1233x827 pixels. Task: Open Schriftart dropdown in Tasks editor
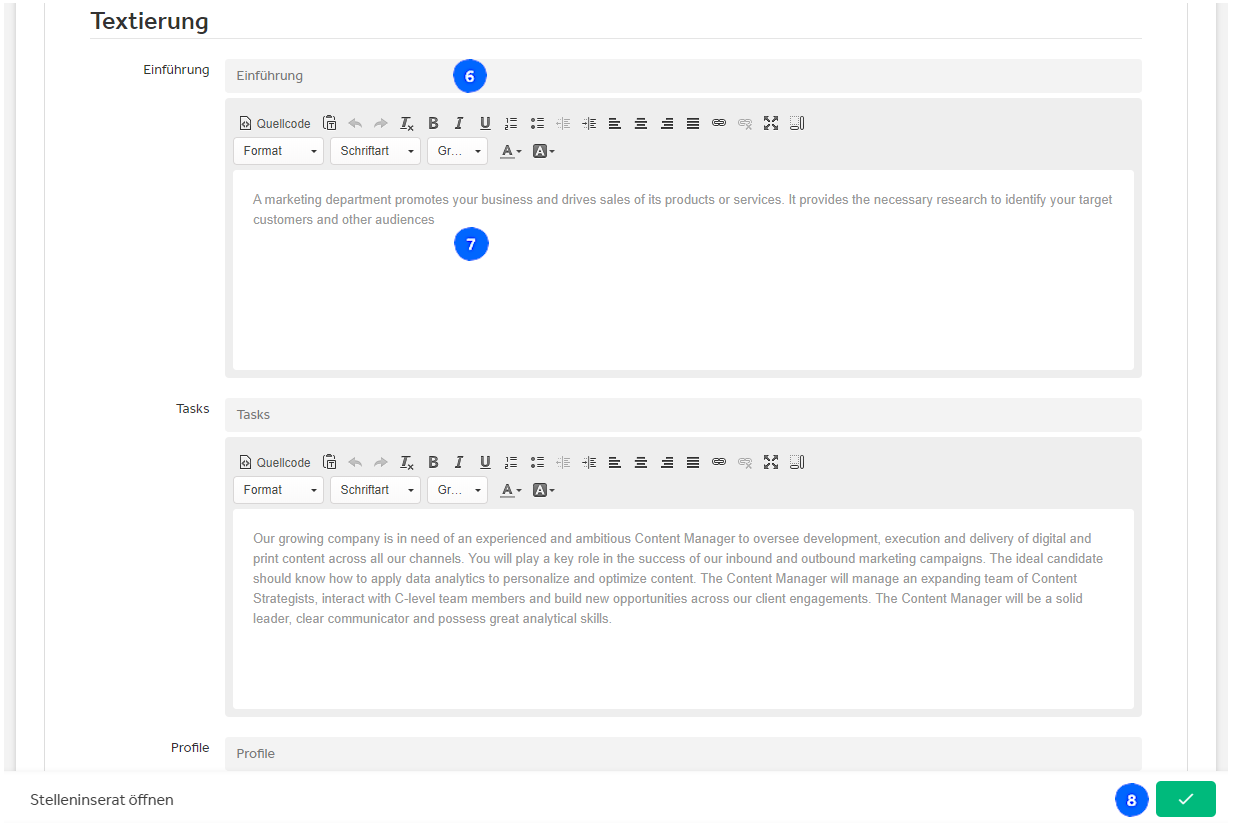click(376, 490)
